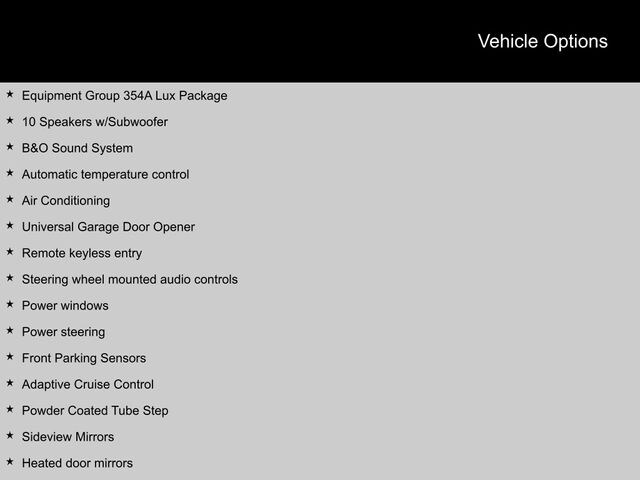Click the star icon beside Air Conditioning
Image resolution: width=640 pixels, height=480 pixels.
coord(9,200)
